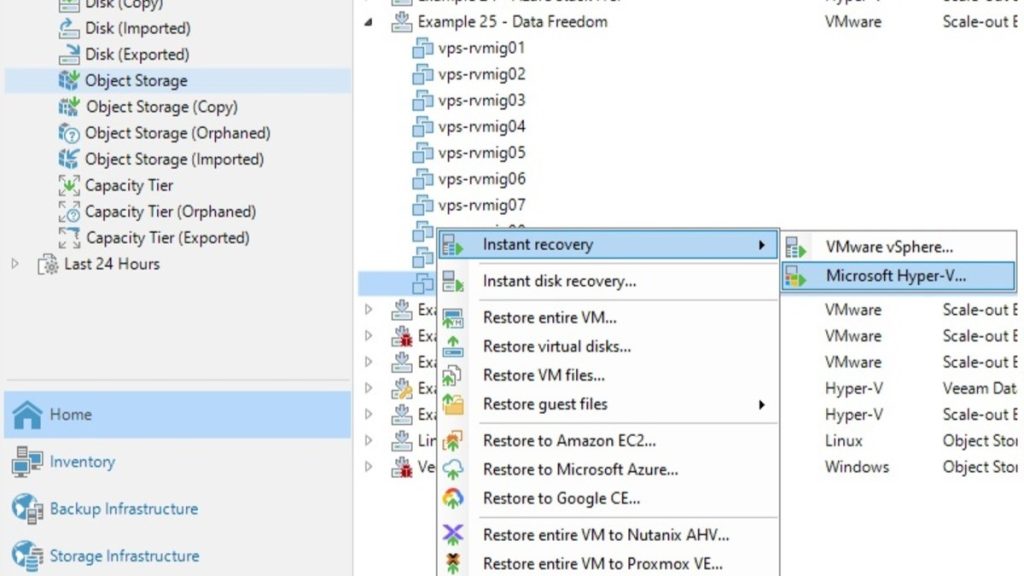Click the Last 24 Hours icon
The height and width of the screenshot is (576, 1024).
pyautogui.click(x=48, y=264)
